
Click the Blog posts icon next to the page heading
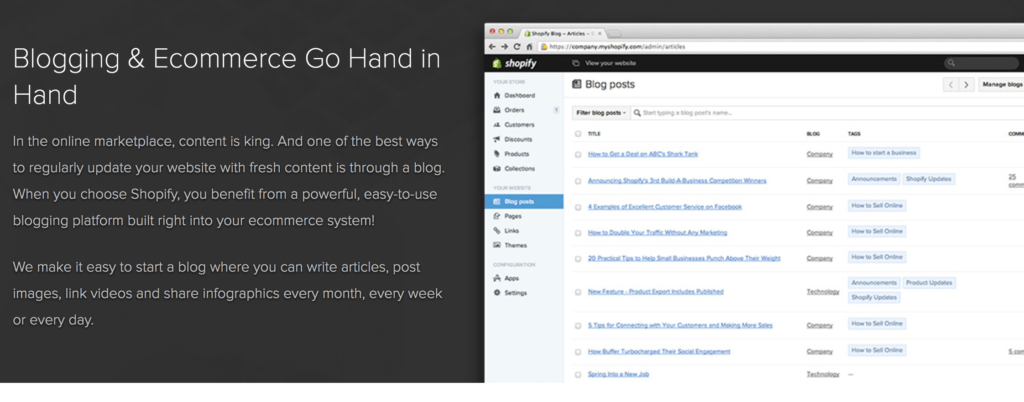pos(576,84)
